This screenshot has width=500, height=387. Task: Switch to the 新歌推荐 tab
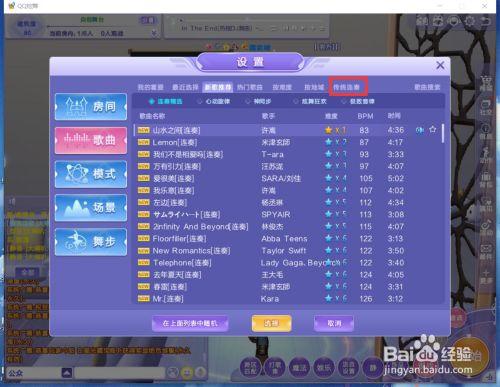[x=218, y=87]
